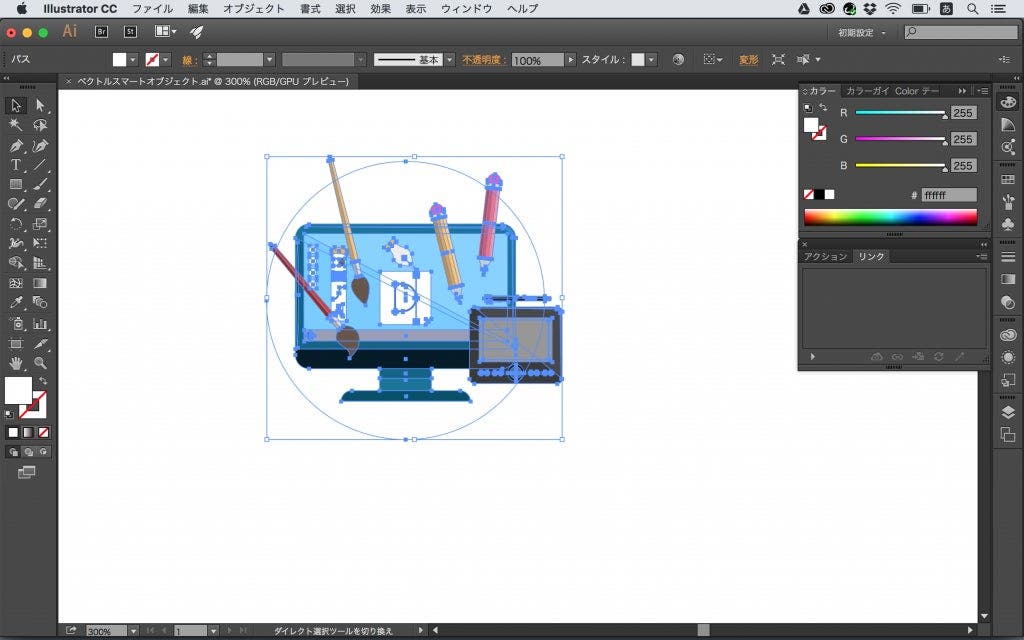The height and width of the screenshot is (640, 1024).
Task: Select the Artboard tool
Action: (x=16, y=344)
